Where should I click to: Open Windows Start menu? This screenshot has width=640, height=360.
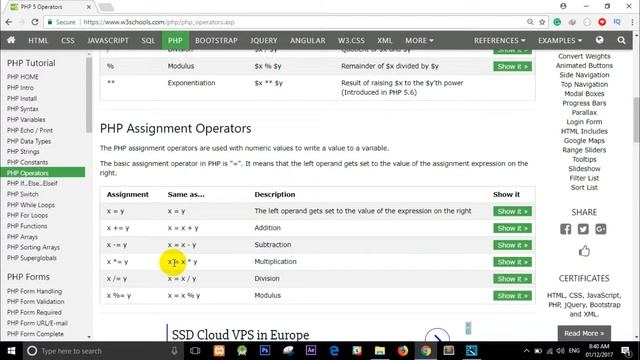coord(11,351)
